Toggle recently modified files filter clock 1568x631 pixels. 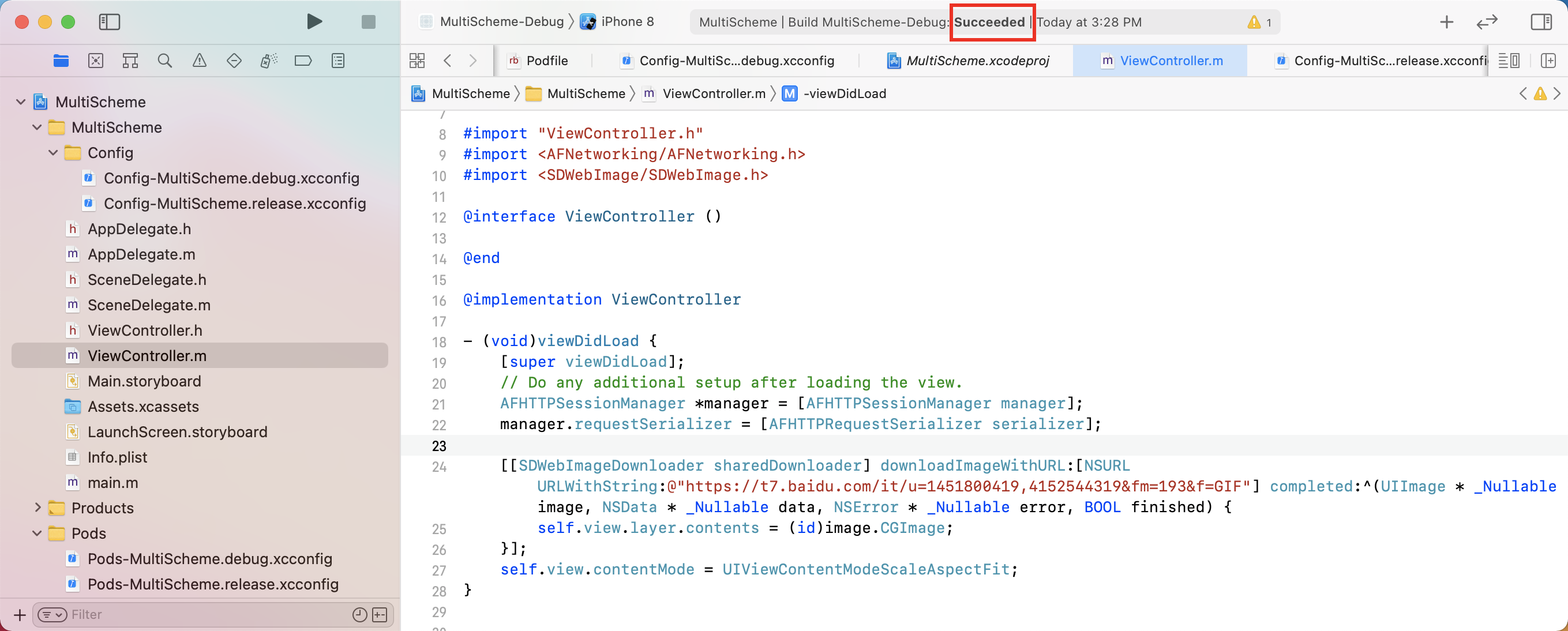click(360, 615)
